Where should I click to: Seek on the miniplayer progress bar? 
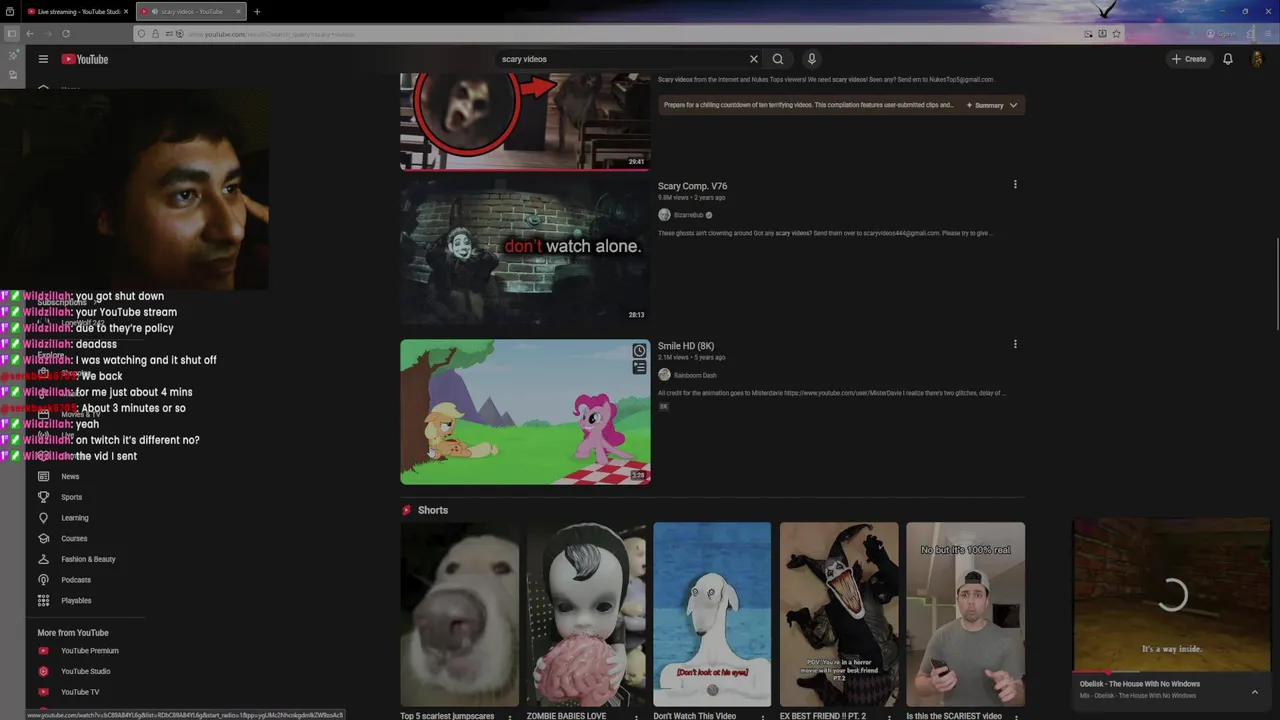(x=1172, y=672)
